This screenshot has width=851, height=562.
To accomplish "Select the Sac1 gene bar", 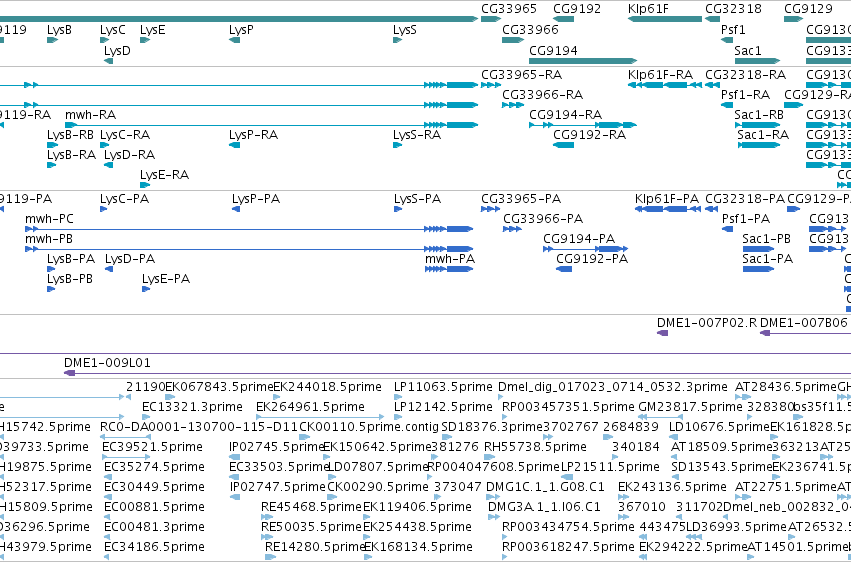I will pyautogui.click(x=757, y=61).
